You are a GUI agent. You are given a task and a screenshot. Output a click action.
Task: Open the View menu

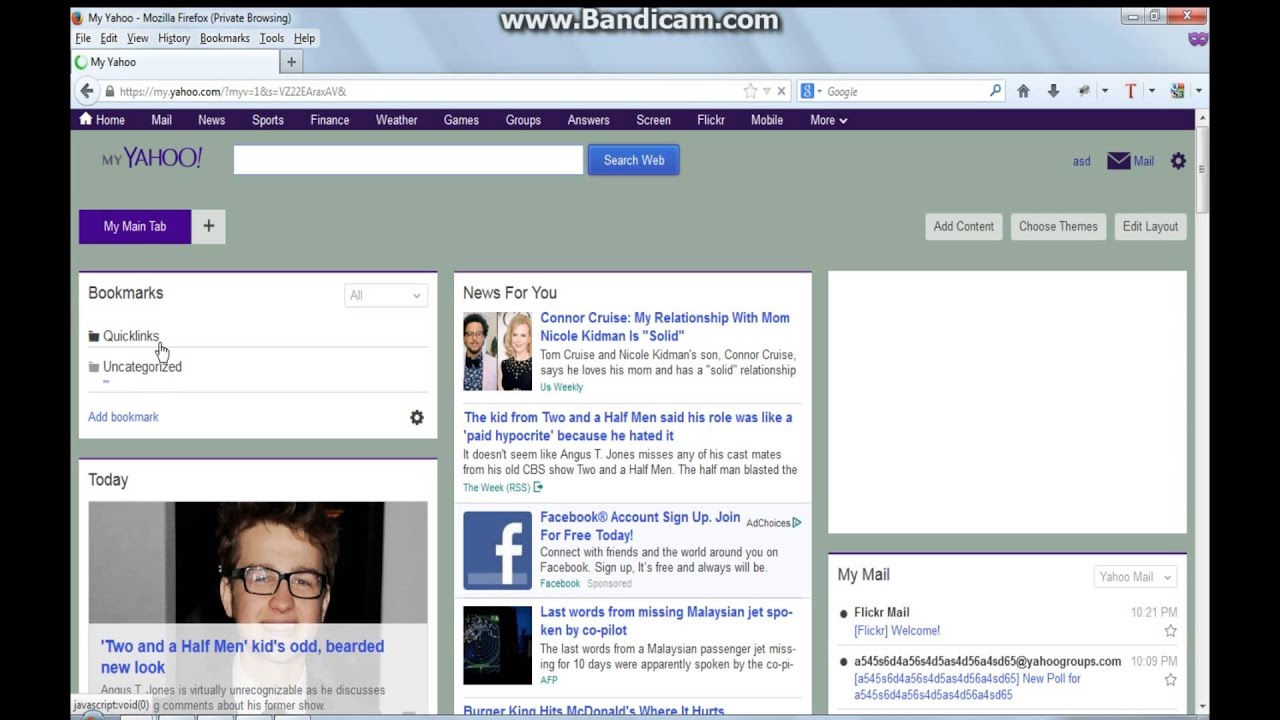138,38
